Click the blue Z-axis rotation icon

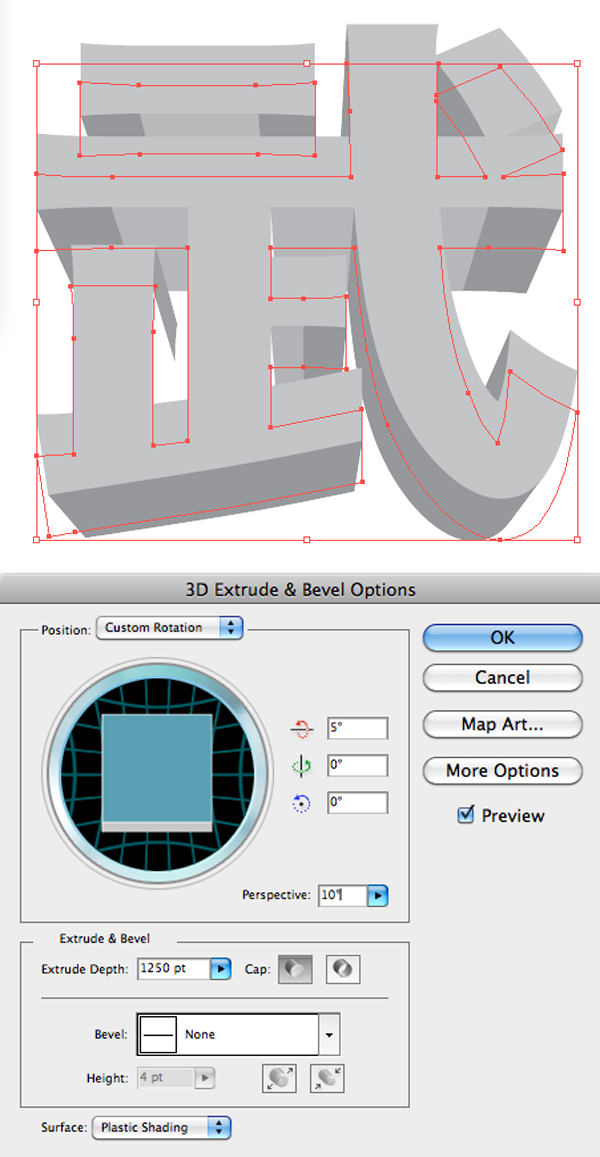(302, 804)
